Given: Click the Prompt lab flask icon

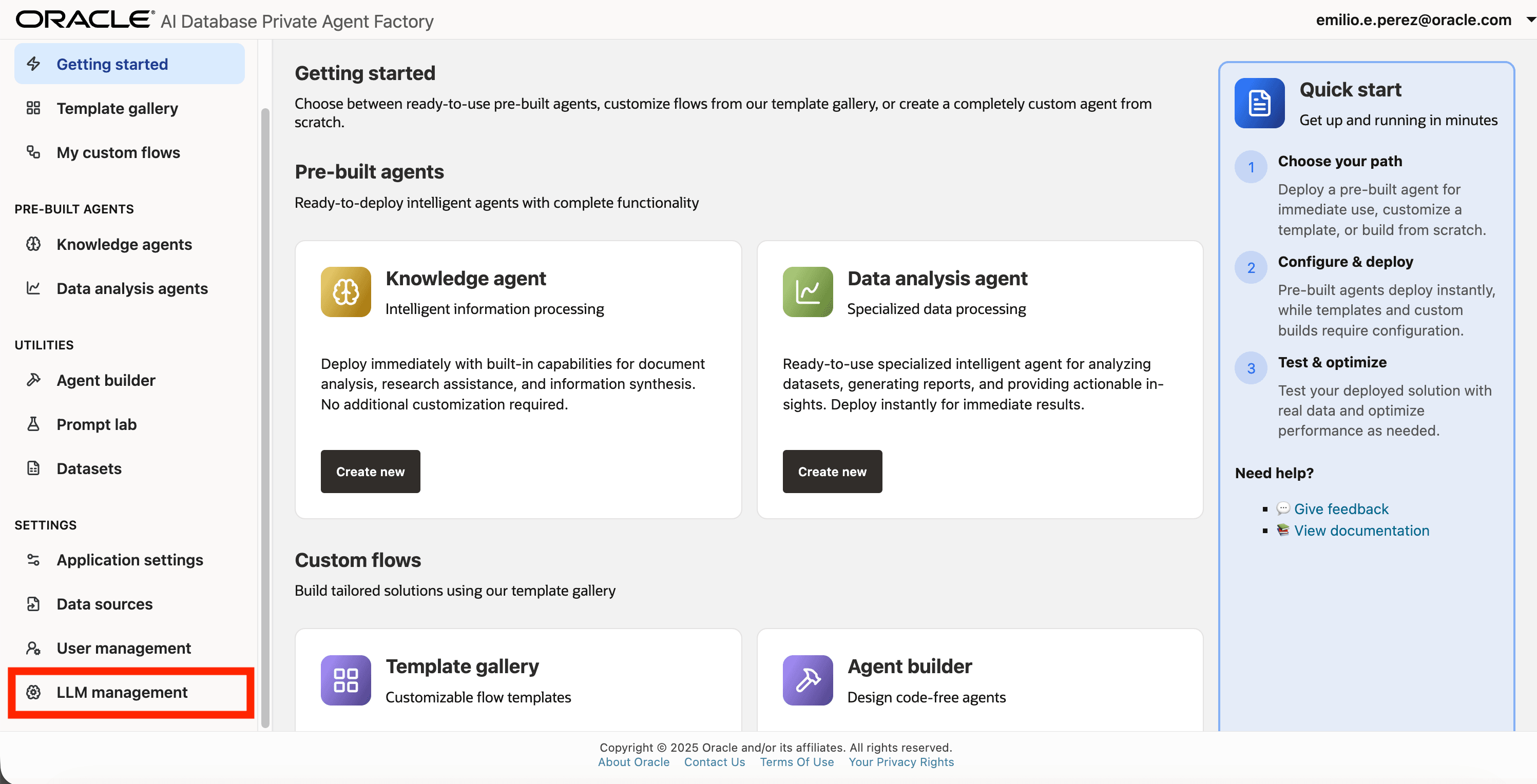Looking at the screenshot, I should [x=33, y=424].
